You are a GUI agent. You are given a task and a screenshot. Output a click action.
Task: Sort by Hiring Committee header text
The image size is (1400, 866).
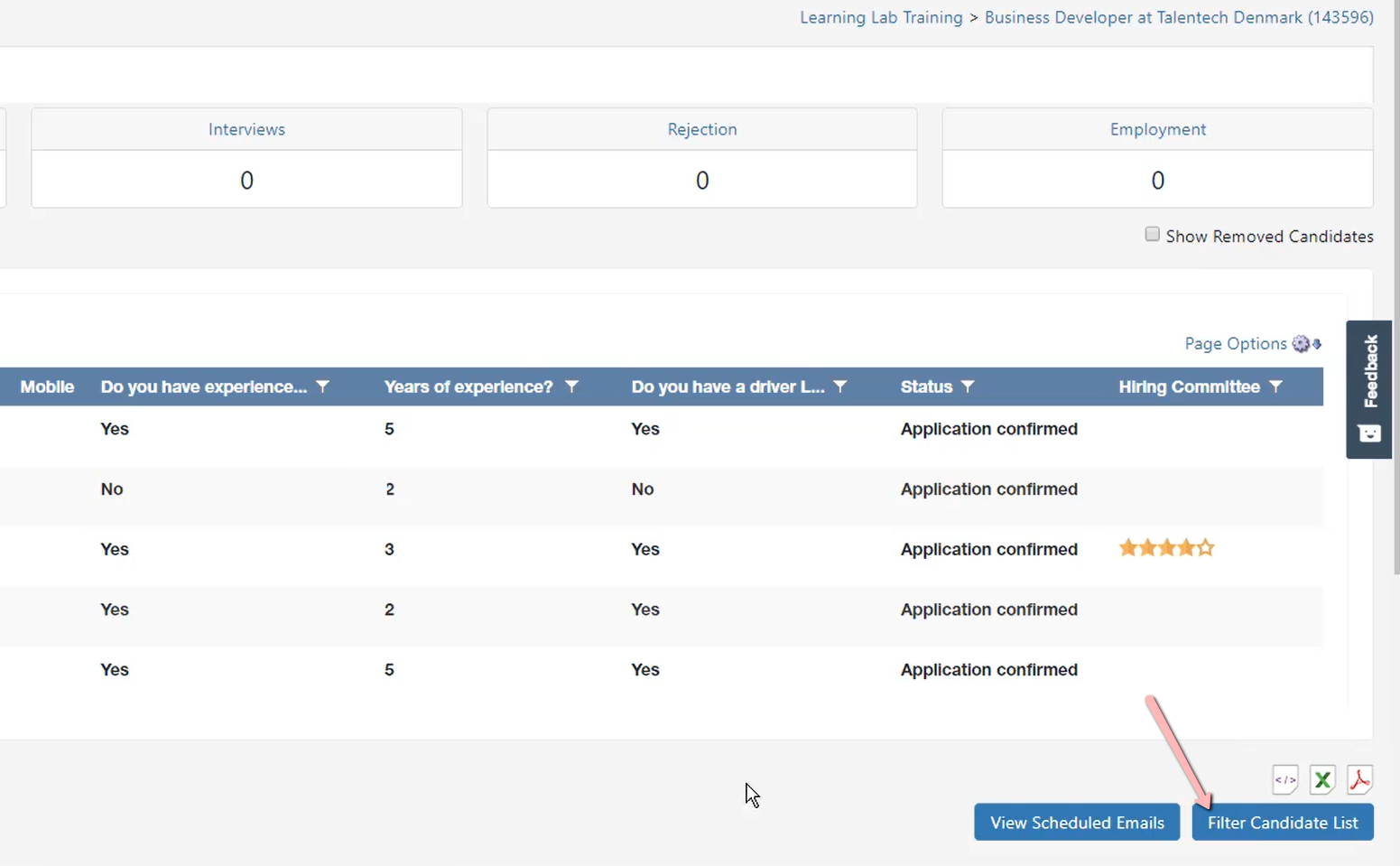click(x=1190, y=386)
